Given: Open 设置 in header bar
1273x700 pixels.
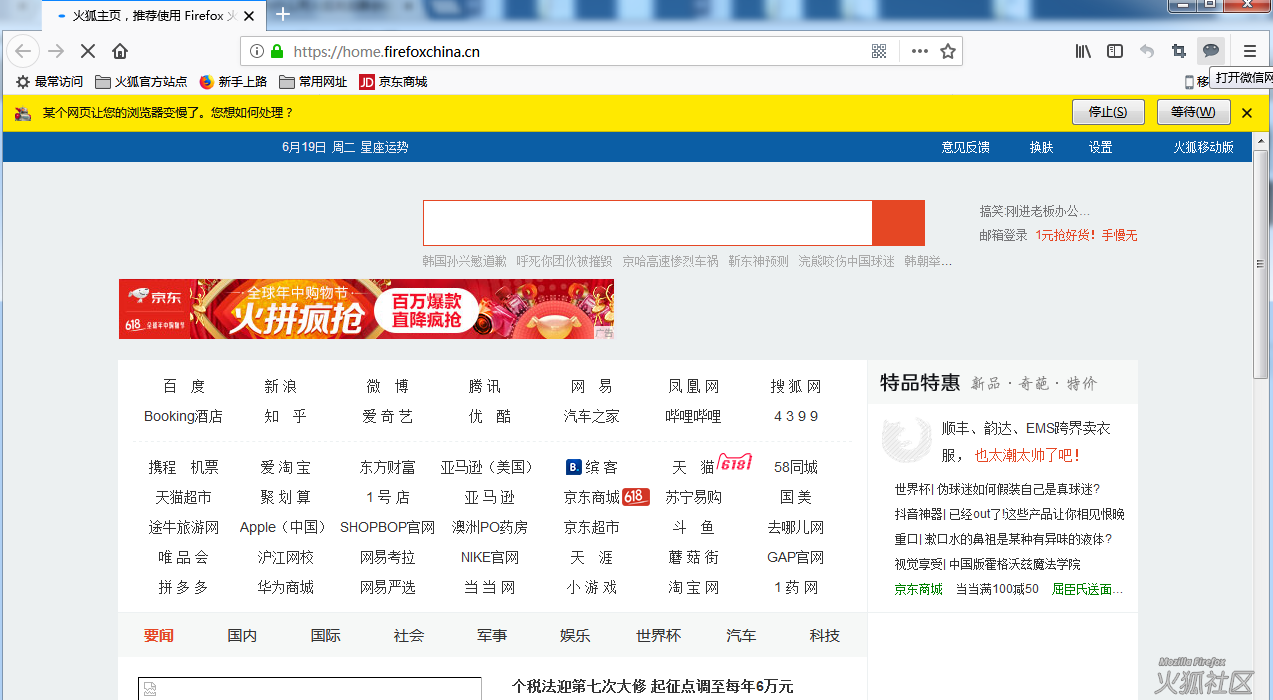Looking at the screenshot, I should (1100, 147).
